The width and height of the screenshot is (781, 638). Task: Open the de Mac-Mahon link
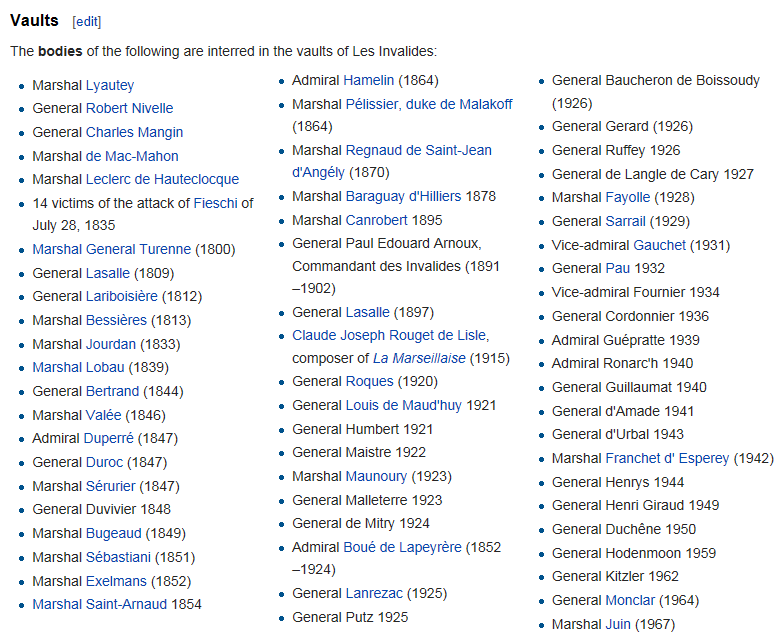[132, 156]
